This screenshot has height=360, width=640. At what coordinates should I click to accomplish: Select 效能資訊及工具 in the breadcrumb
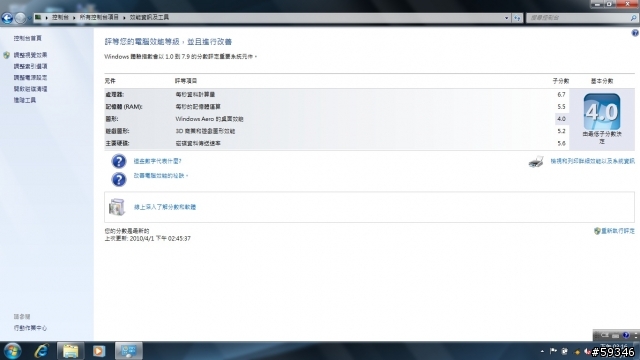click(149, 18)
